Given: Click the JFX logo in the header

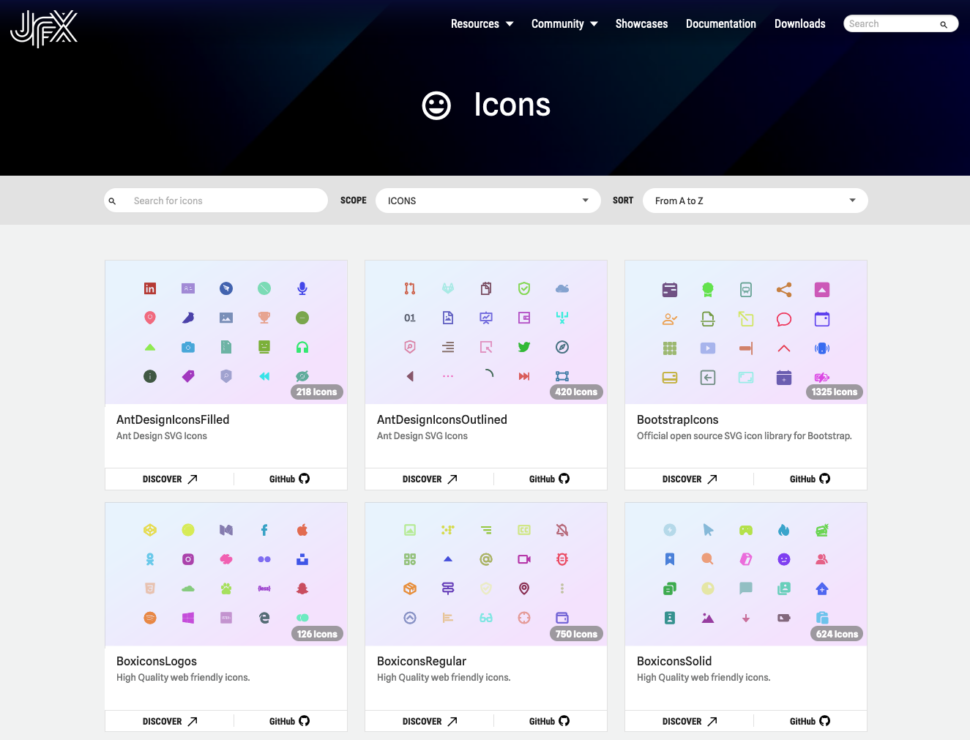Looking at the screenshot, I should tap(43, 29).
